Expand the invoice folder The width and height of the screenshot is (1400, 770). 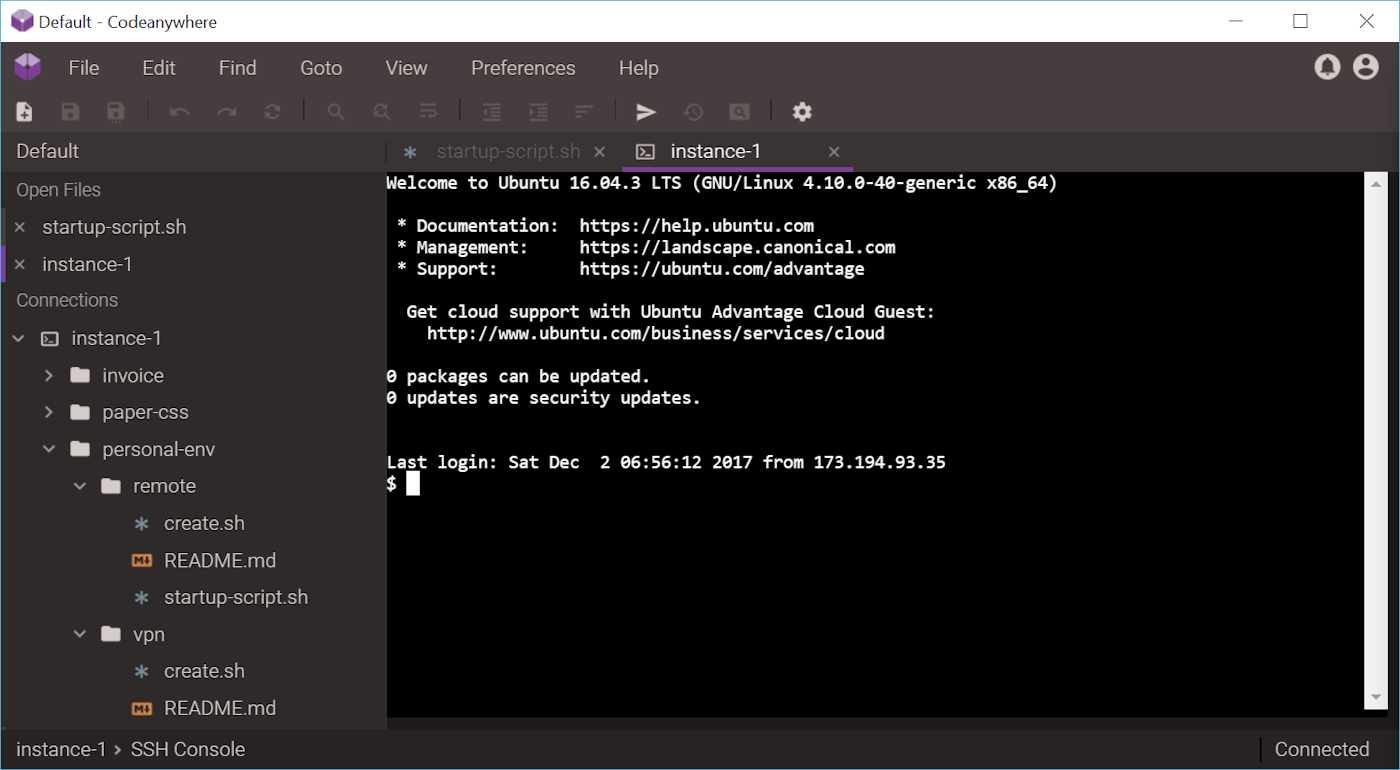pos(49,376)
